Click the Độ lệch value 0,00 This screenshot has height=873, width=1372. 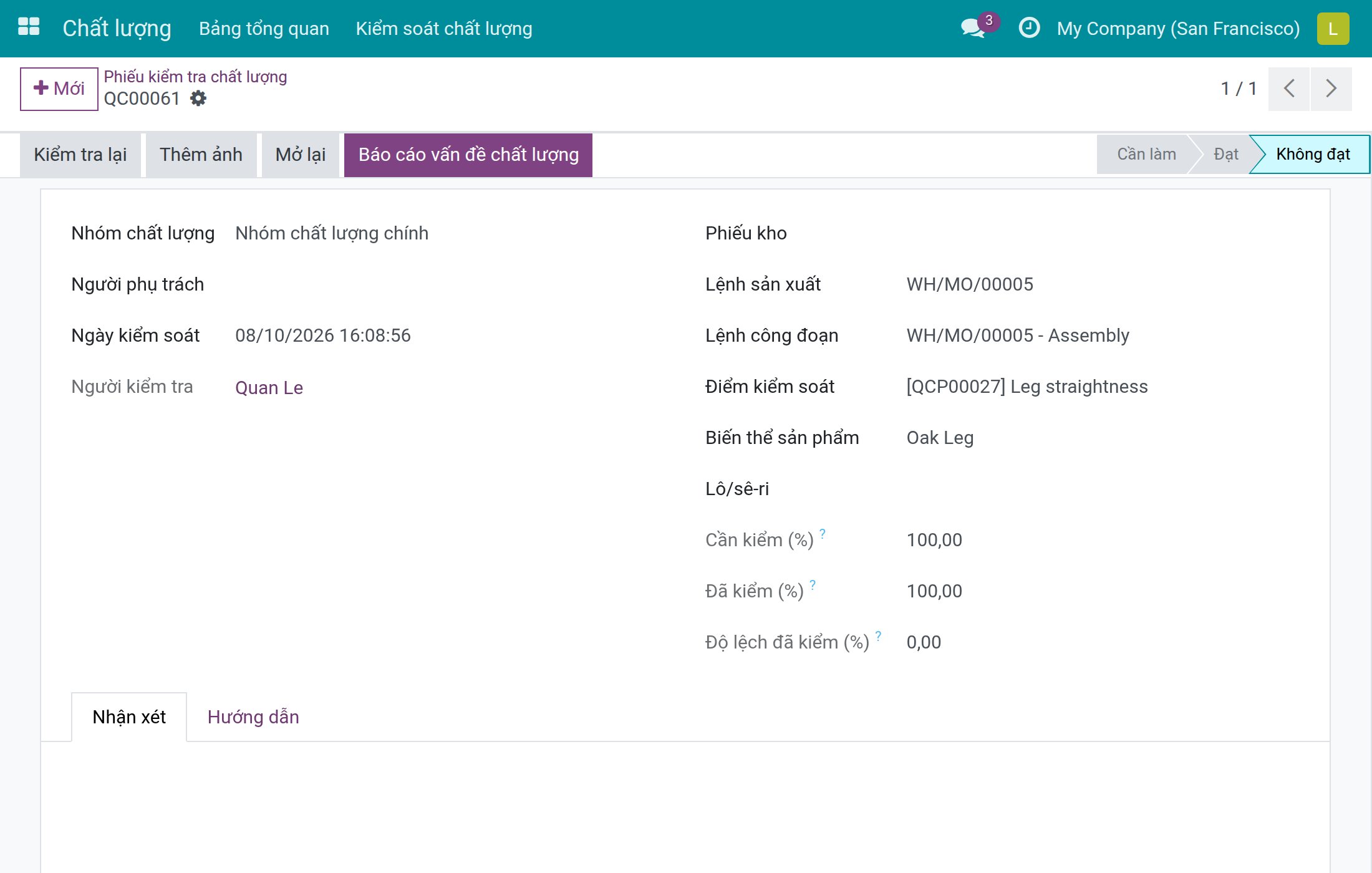(x=924, y=642)
